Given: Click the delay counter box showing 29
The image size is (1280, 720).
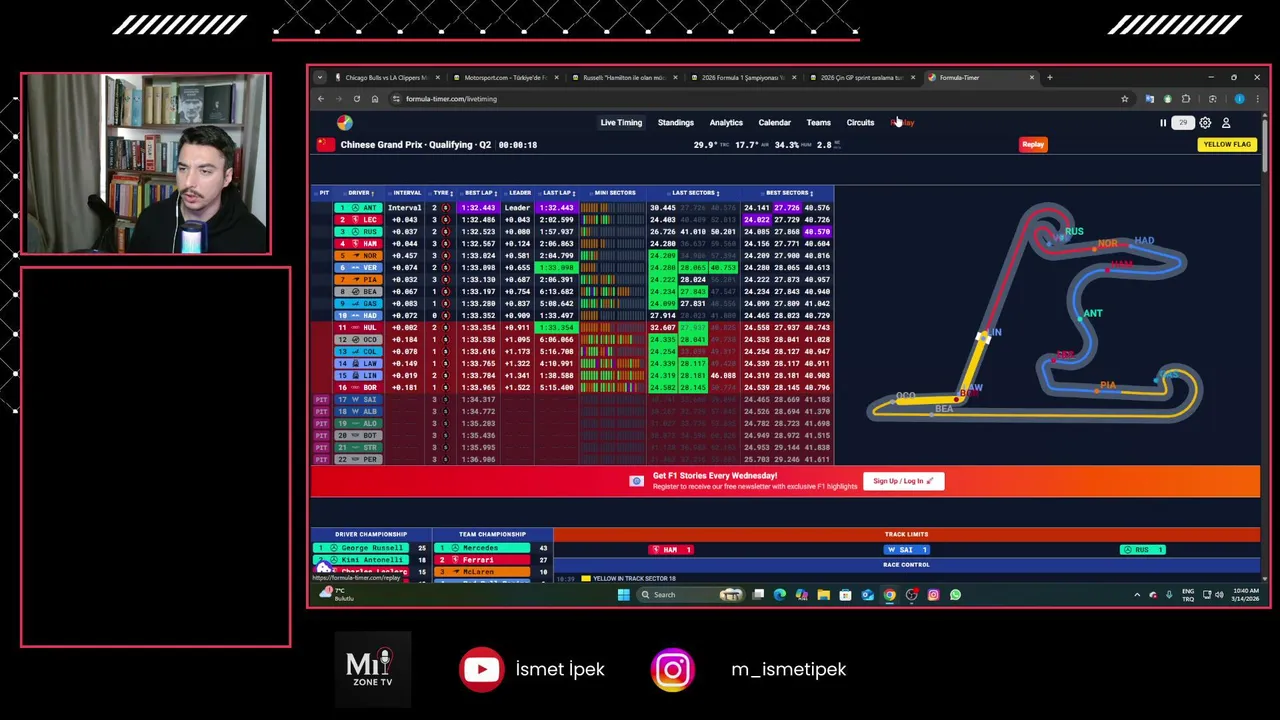Looking at the screenshot, I should tap(1183, 123).
